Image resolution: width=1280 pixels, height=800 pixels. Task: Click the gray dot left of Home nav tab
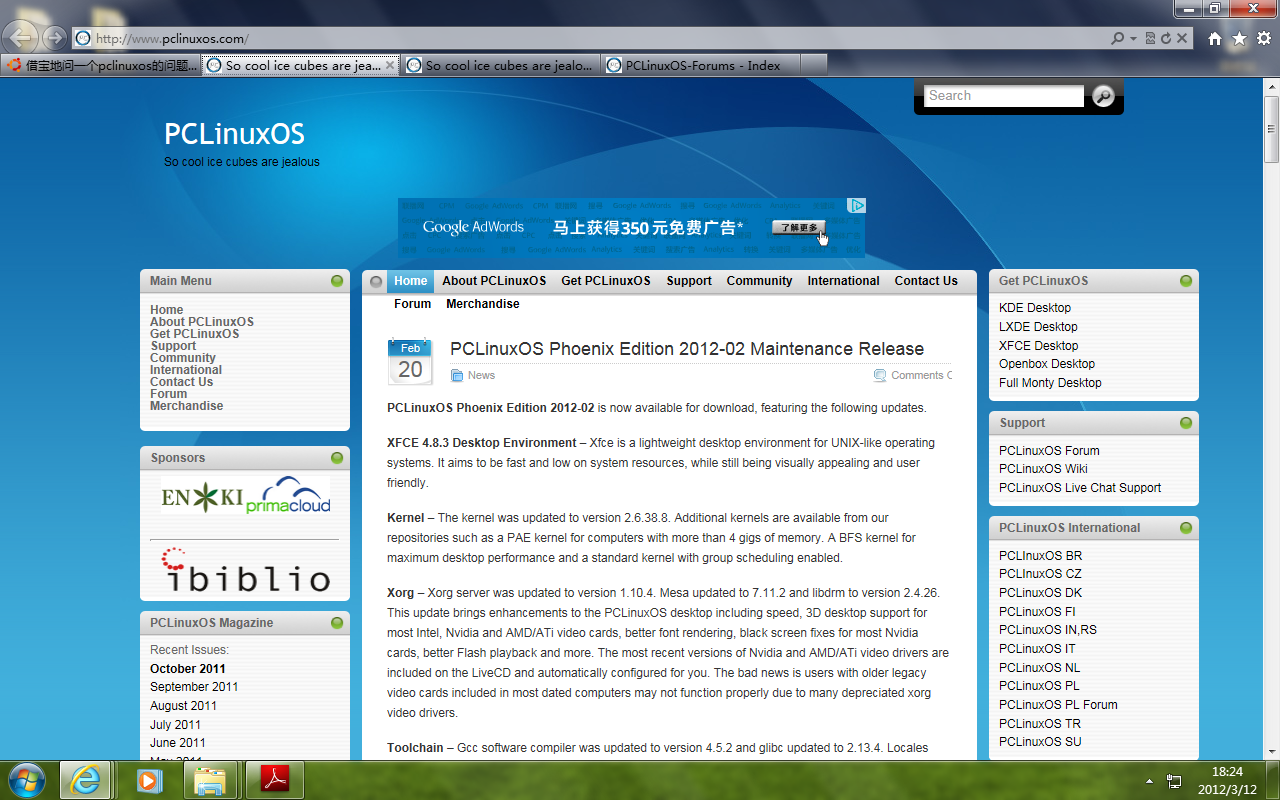(x=376, y=282)
